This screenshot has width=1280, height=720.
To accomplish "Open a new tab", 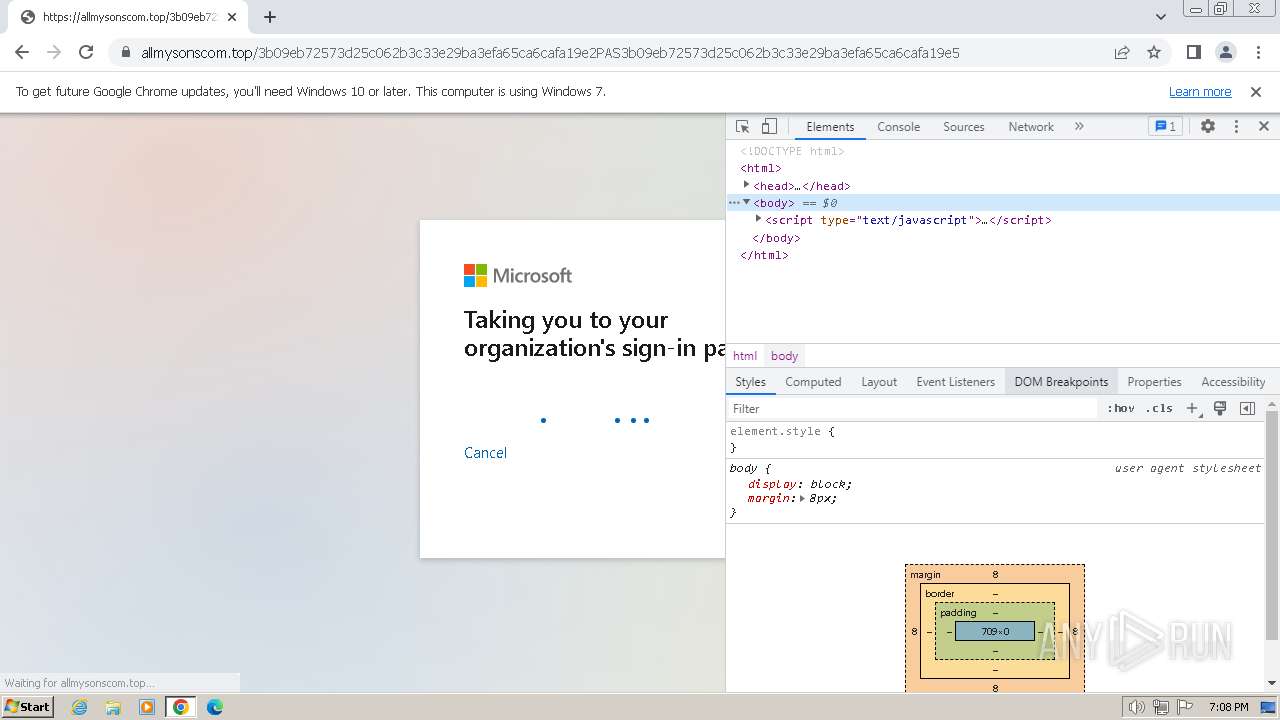I will pyautogui.click(x=270, y=17).
